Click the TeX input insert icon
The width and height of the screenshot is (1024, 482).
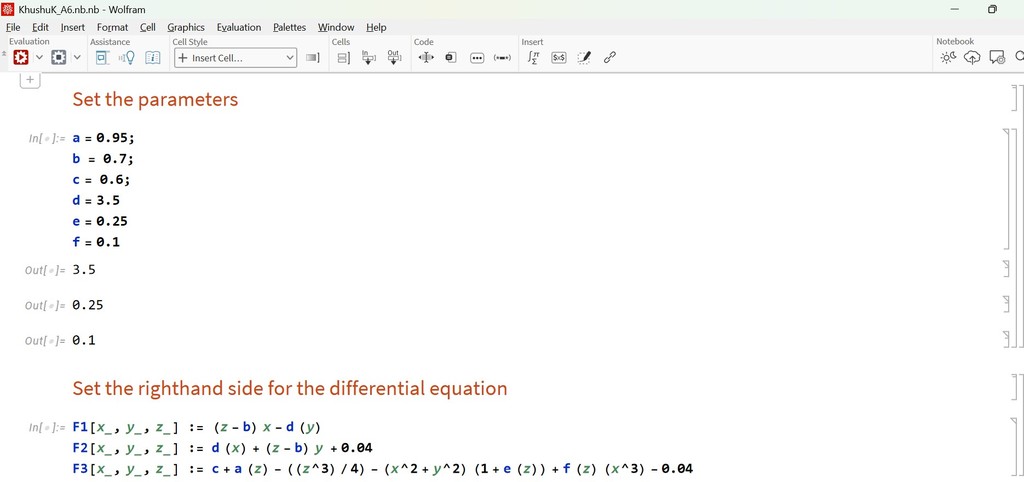(559, 58)
